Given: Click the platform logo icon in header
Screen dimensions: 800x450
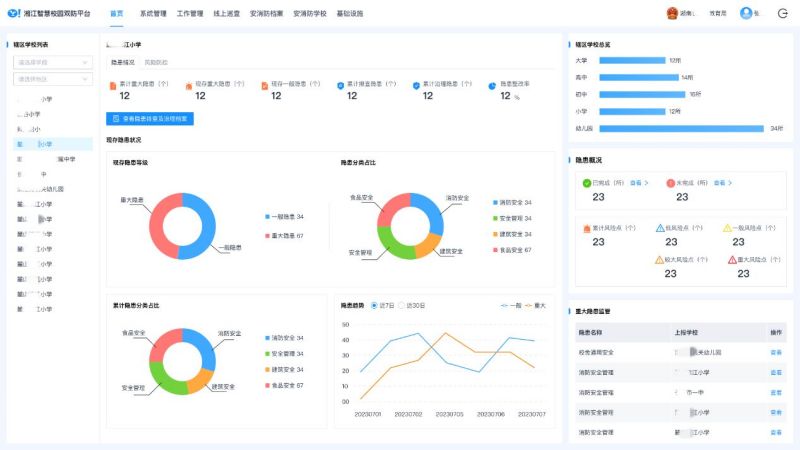Looking at the screenshot, I should coord(13,14).
